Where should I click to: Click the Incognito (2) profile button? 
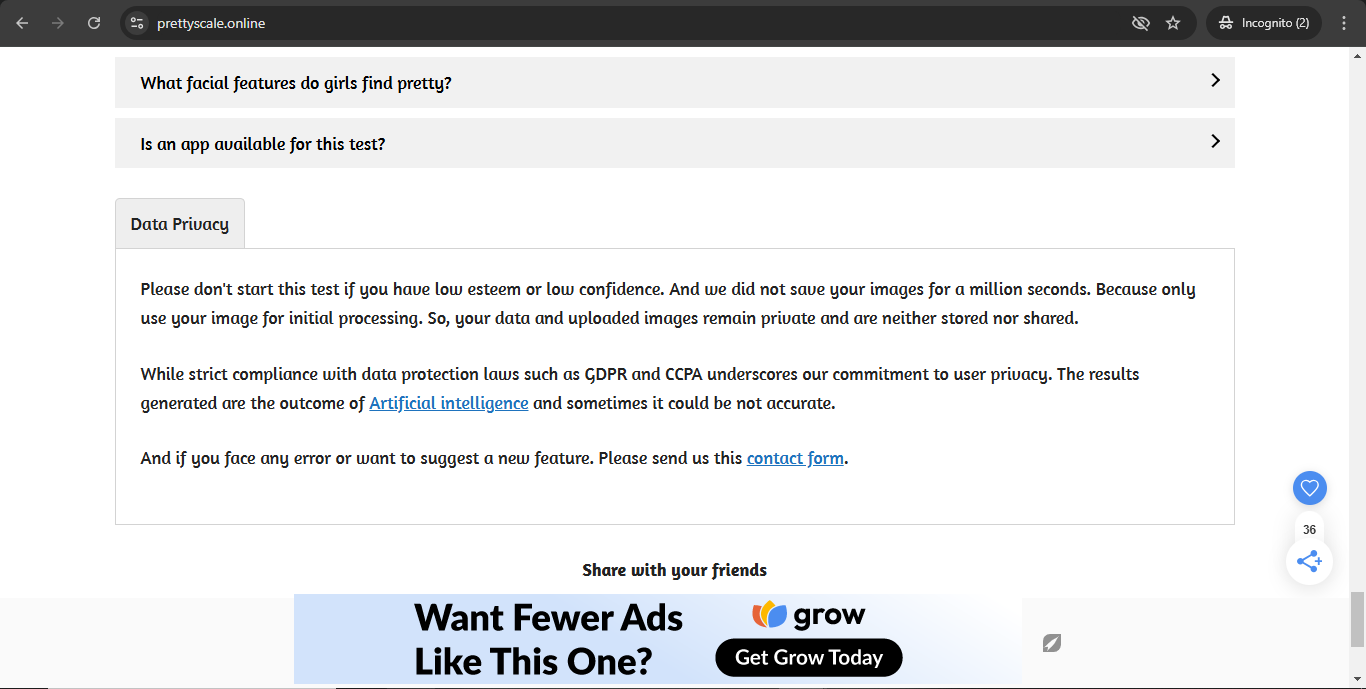[1264, 23]
